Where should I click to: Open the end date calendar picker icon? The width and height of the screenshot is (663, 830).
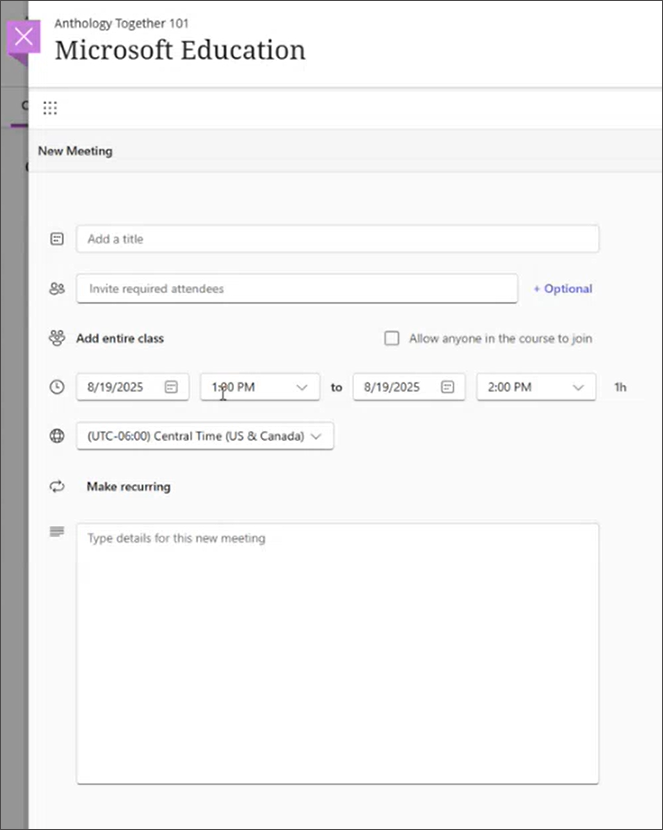446,387
